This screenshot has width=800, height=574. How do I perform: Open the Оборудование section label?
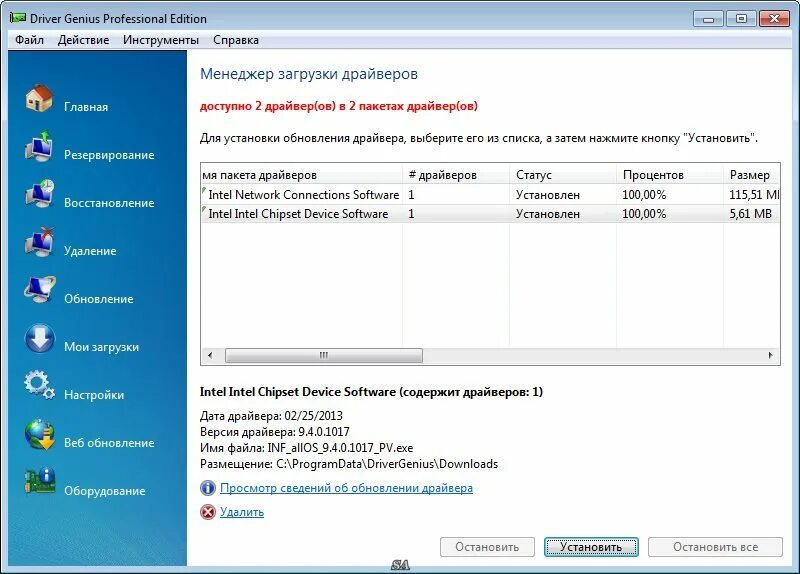tap(105, 491)
